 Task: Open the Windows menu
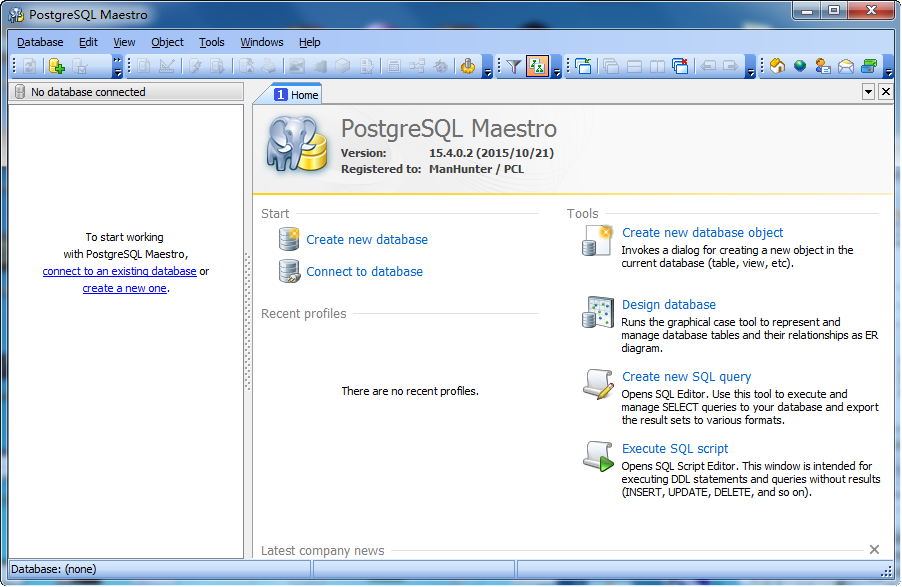pyautogui.click(x=262, y=42)
